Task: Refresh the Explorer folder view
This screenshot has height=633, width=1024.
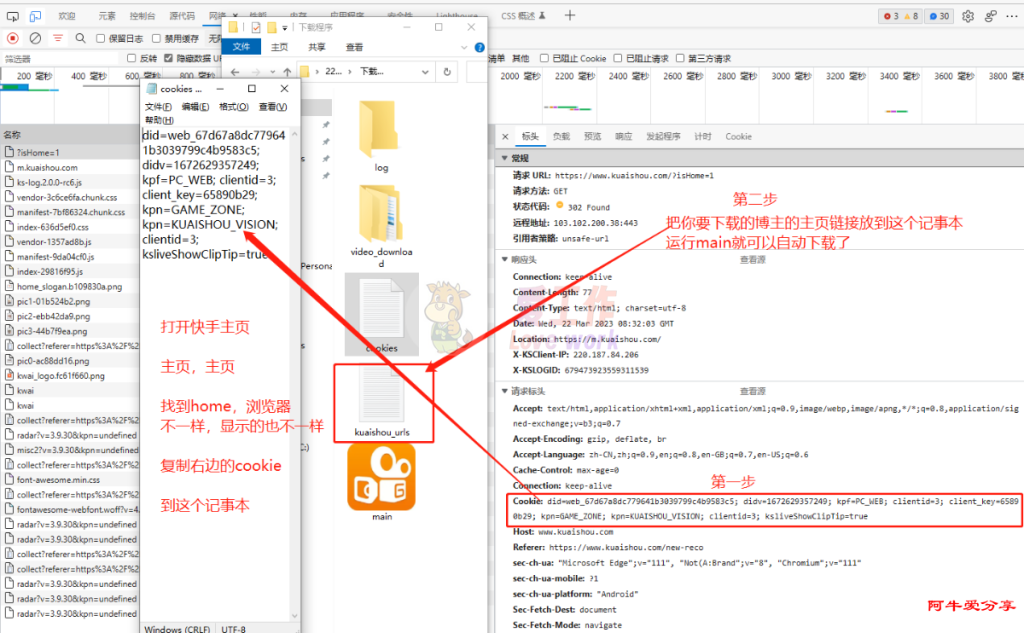Action: point(447,72)
